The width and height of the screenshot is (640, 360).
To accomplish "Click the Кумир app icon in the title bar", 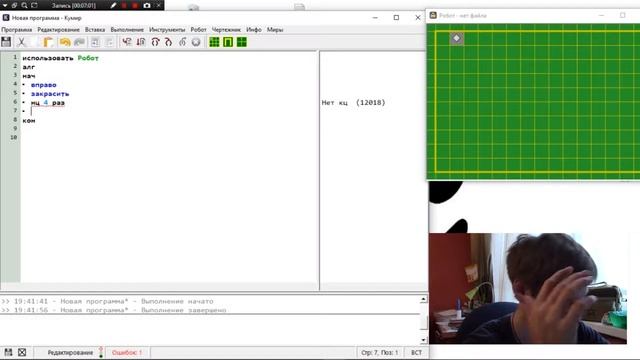I will pos(6,18).
